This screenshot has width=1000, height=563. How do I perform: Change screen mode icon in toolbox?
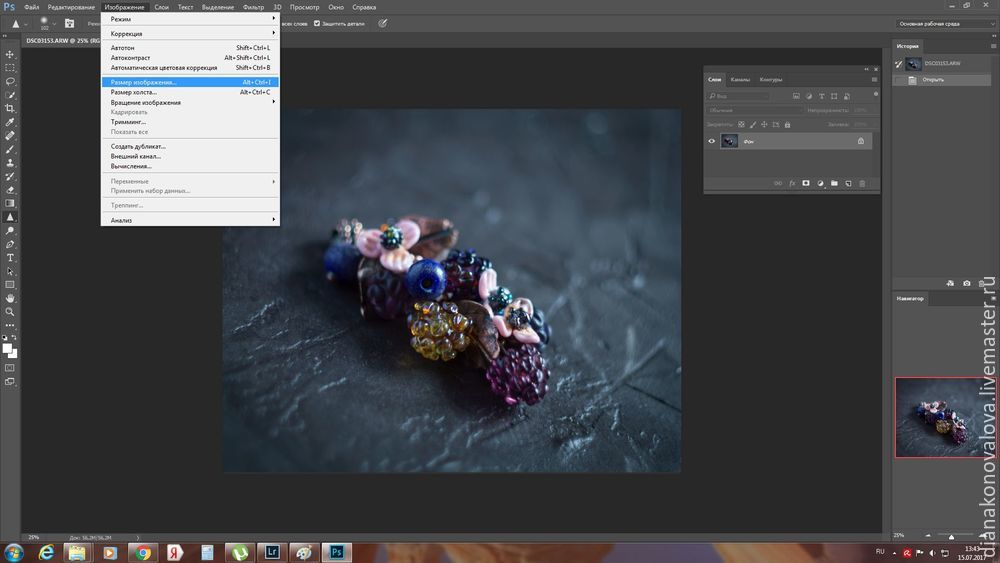(10, 382)
